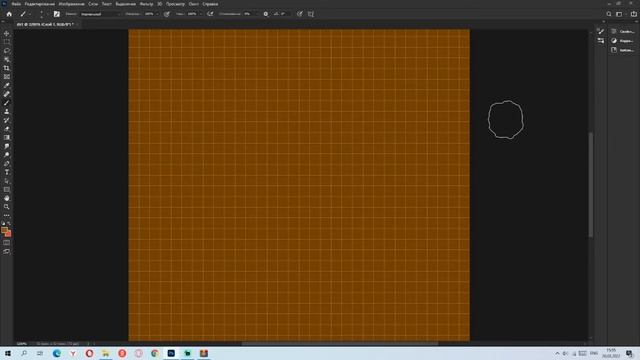The height and width of the screenshot is (360, 640).
Task: Open the Коррекция panel button
Action: coord(623,41)
